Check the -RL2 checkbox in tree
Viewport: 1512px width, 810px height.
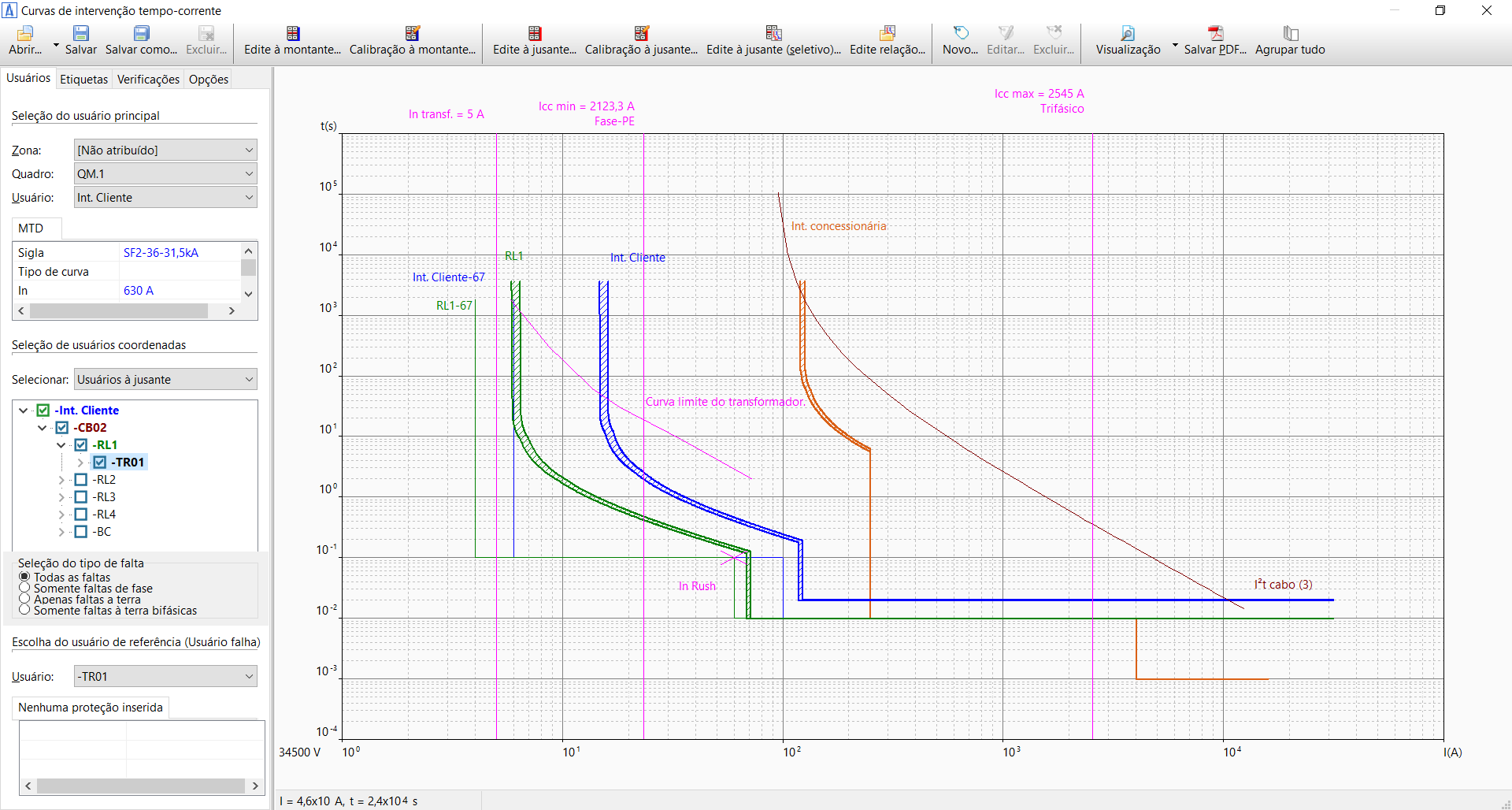pos(80,480)
